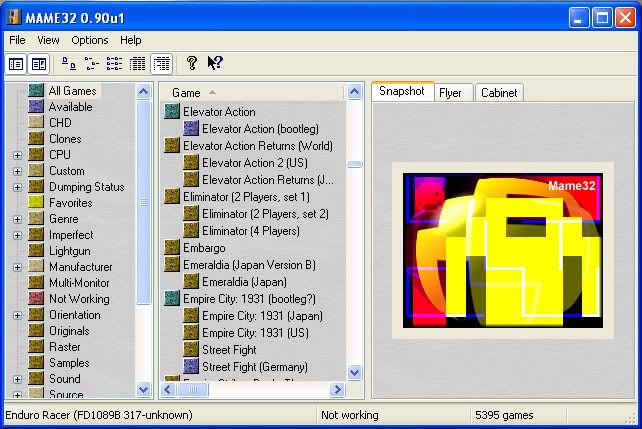Open the File menu
The width and height of the screenshot is (642, 429).
tap(17, 40)
